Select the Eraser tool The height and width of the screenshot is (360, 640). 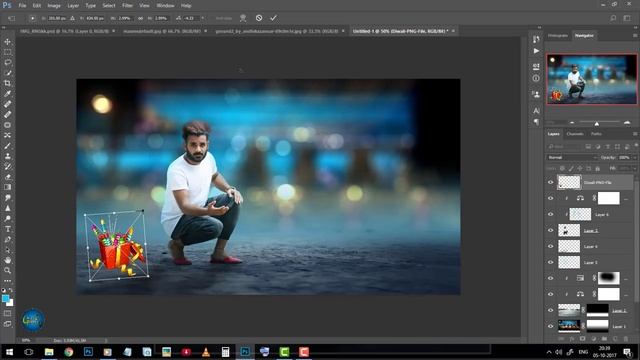(x=7, y=177)
